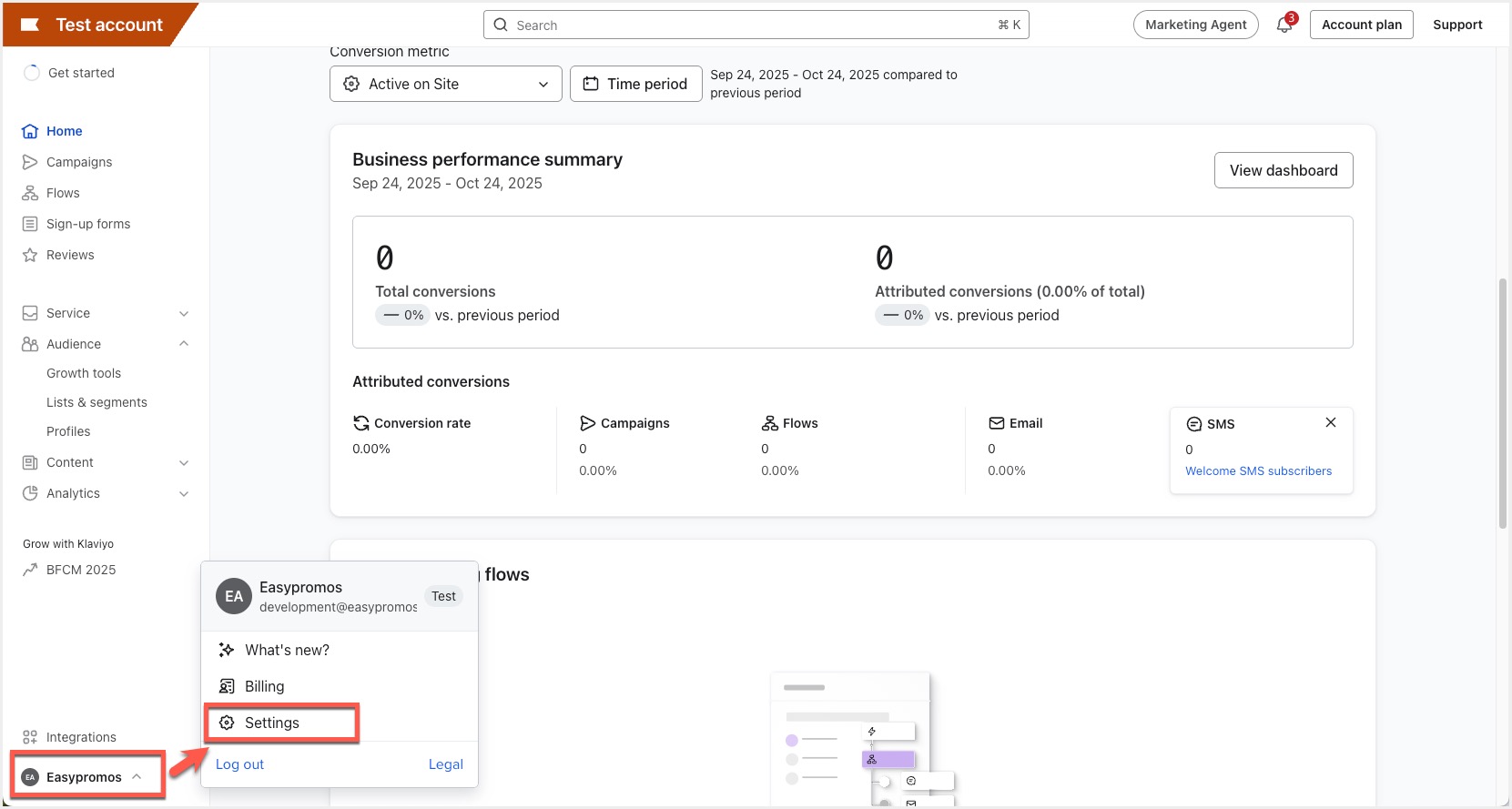Open Campaigns from the sidebar
The image size is (1512, 809).
79,162
